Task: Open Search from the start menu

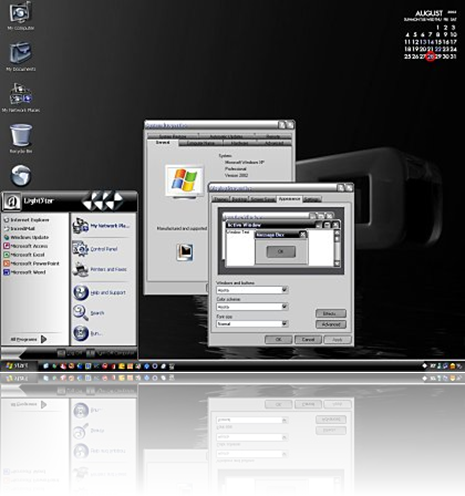Action: (x=89, y=313)
